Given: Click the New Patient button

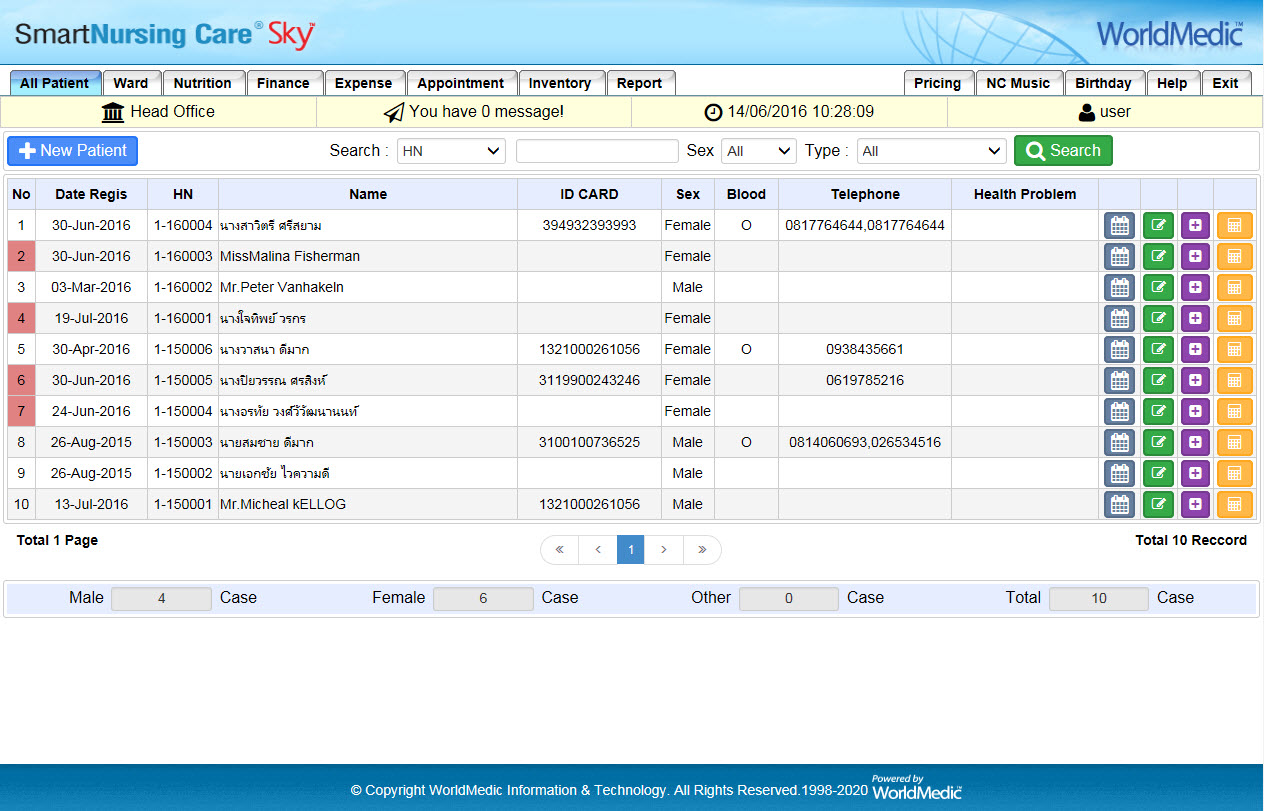Looking at the screenshot, I should click(72, 151).
